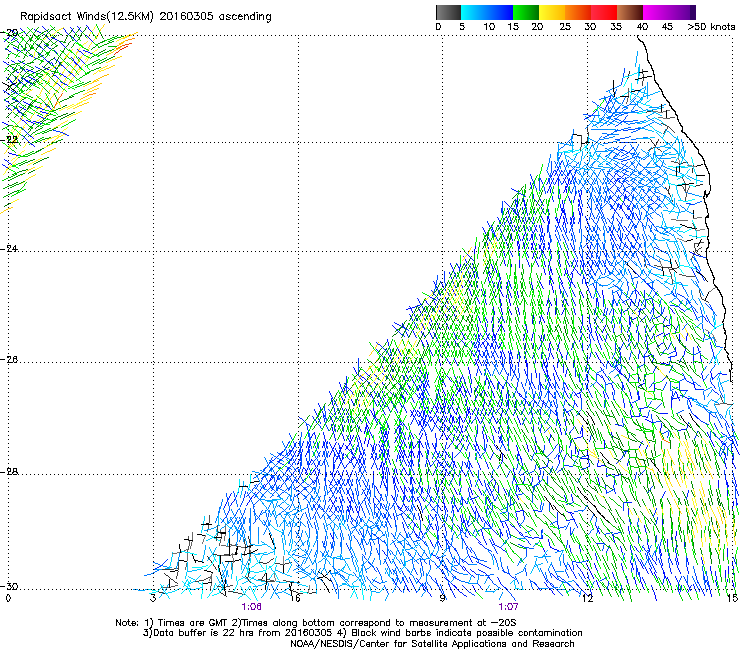Pick the orange 25-30 knots legend segment
Viewport: 740px width, 650px height.
pos(578,12)
